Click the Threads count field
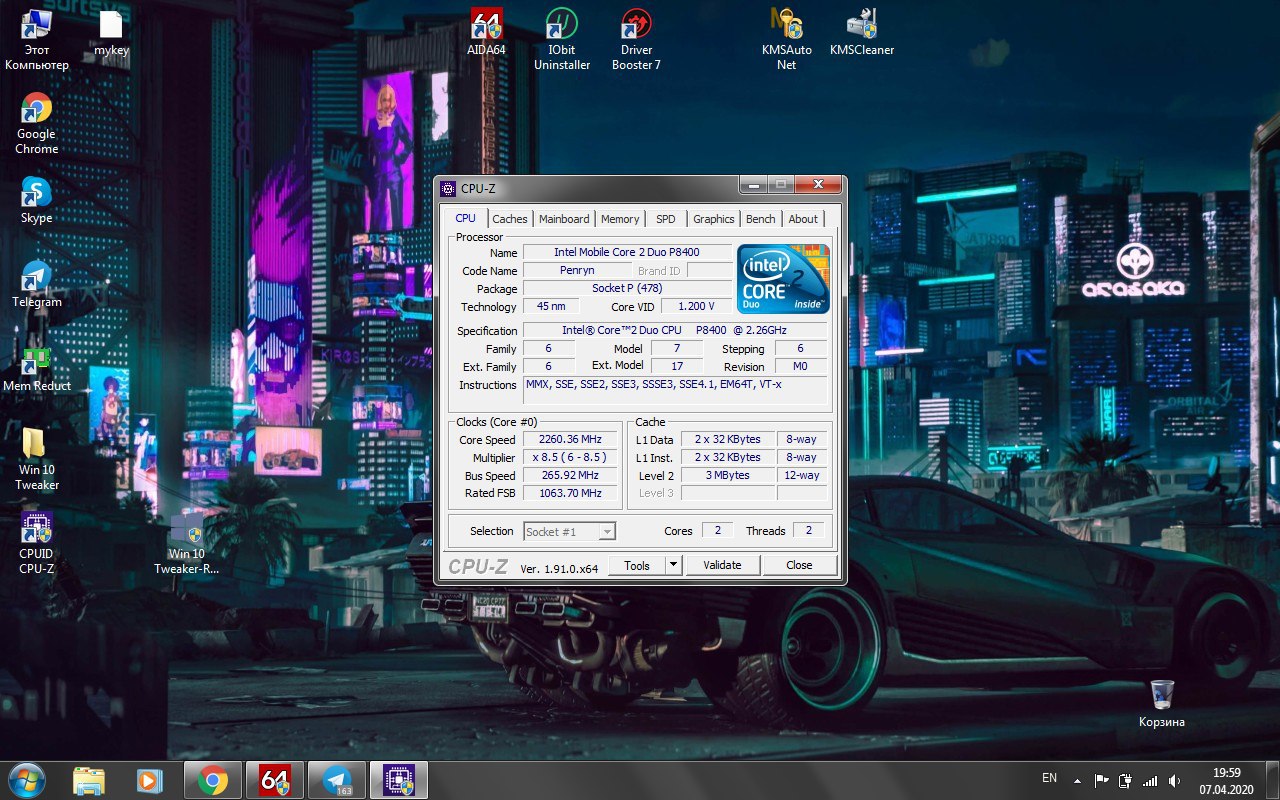1280x800 pixels. [809, 530]
